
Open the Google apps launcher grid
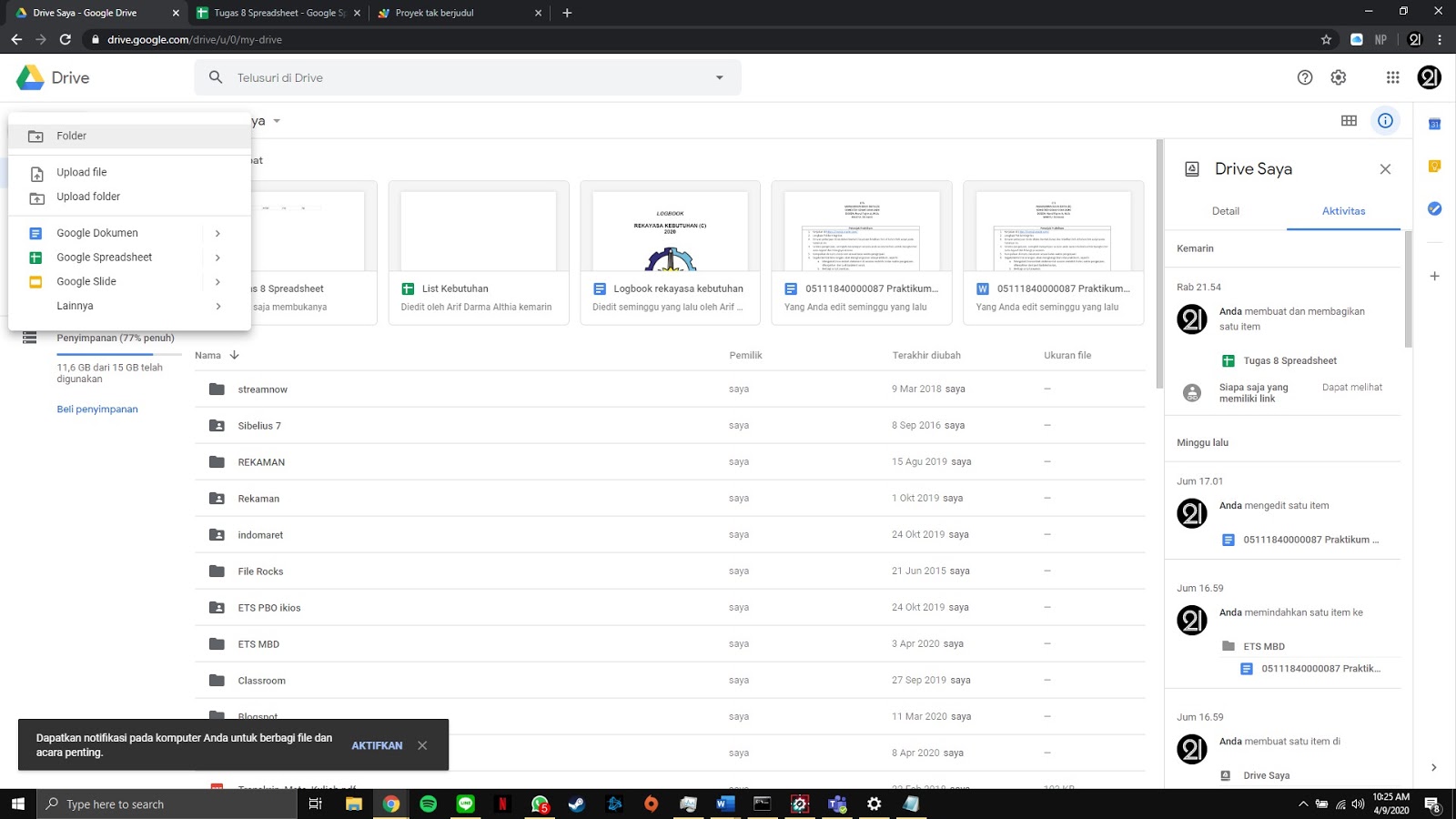(x=1392, y=77)
